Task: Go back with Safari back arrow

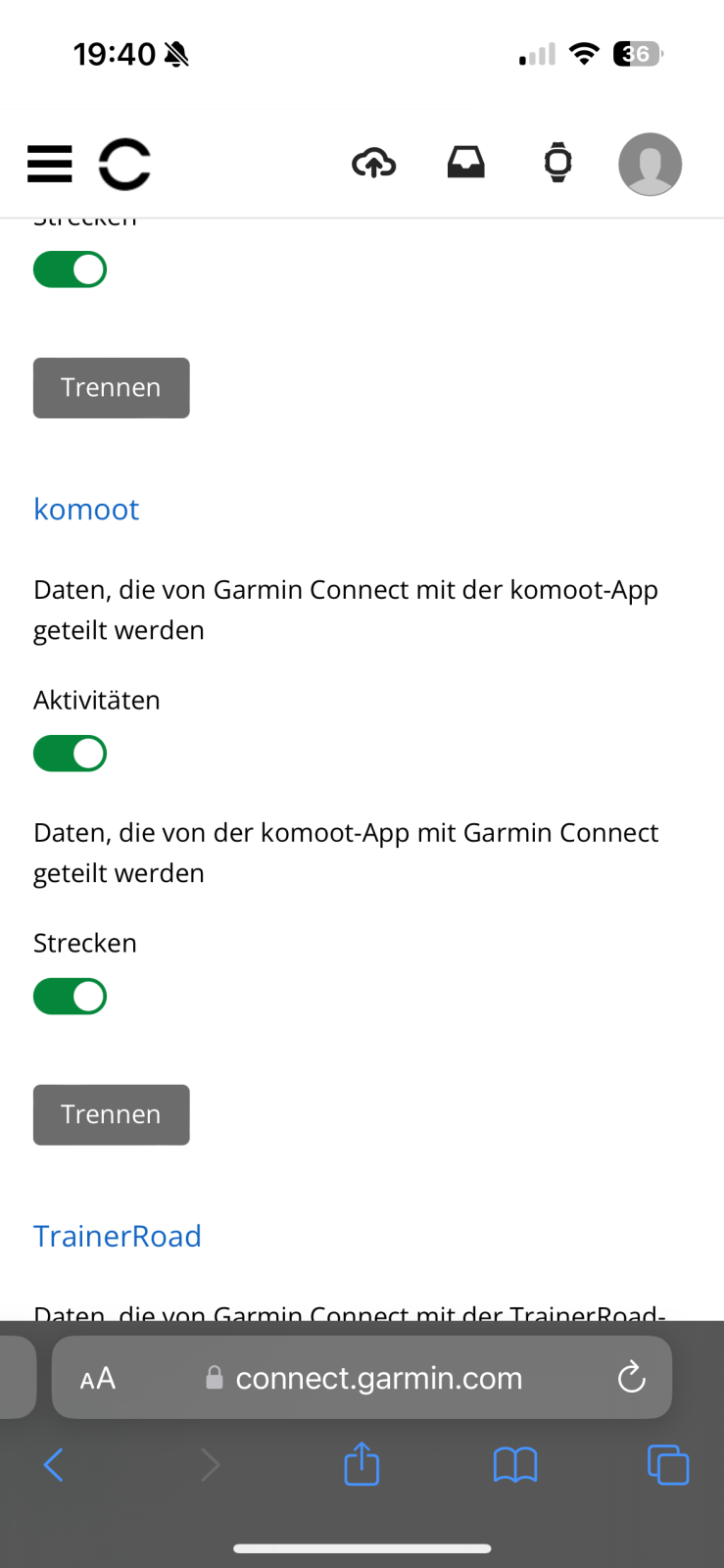Action: (54, 1465)
